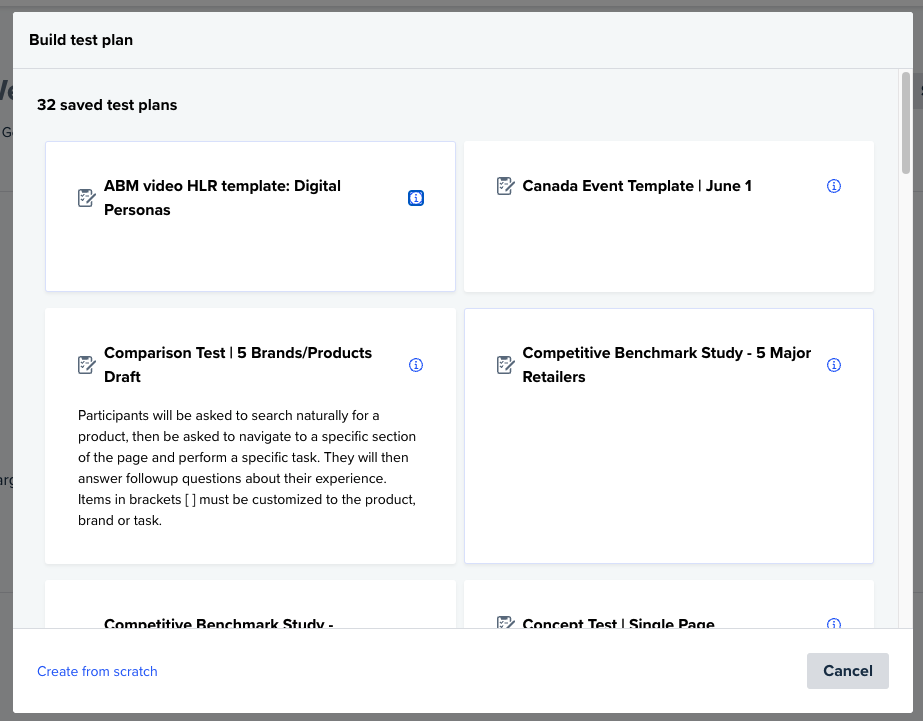Open info for Canada Event Template
Screen dimensions: 923x721
pyautogui.click(x=834, y=186)
